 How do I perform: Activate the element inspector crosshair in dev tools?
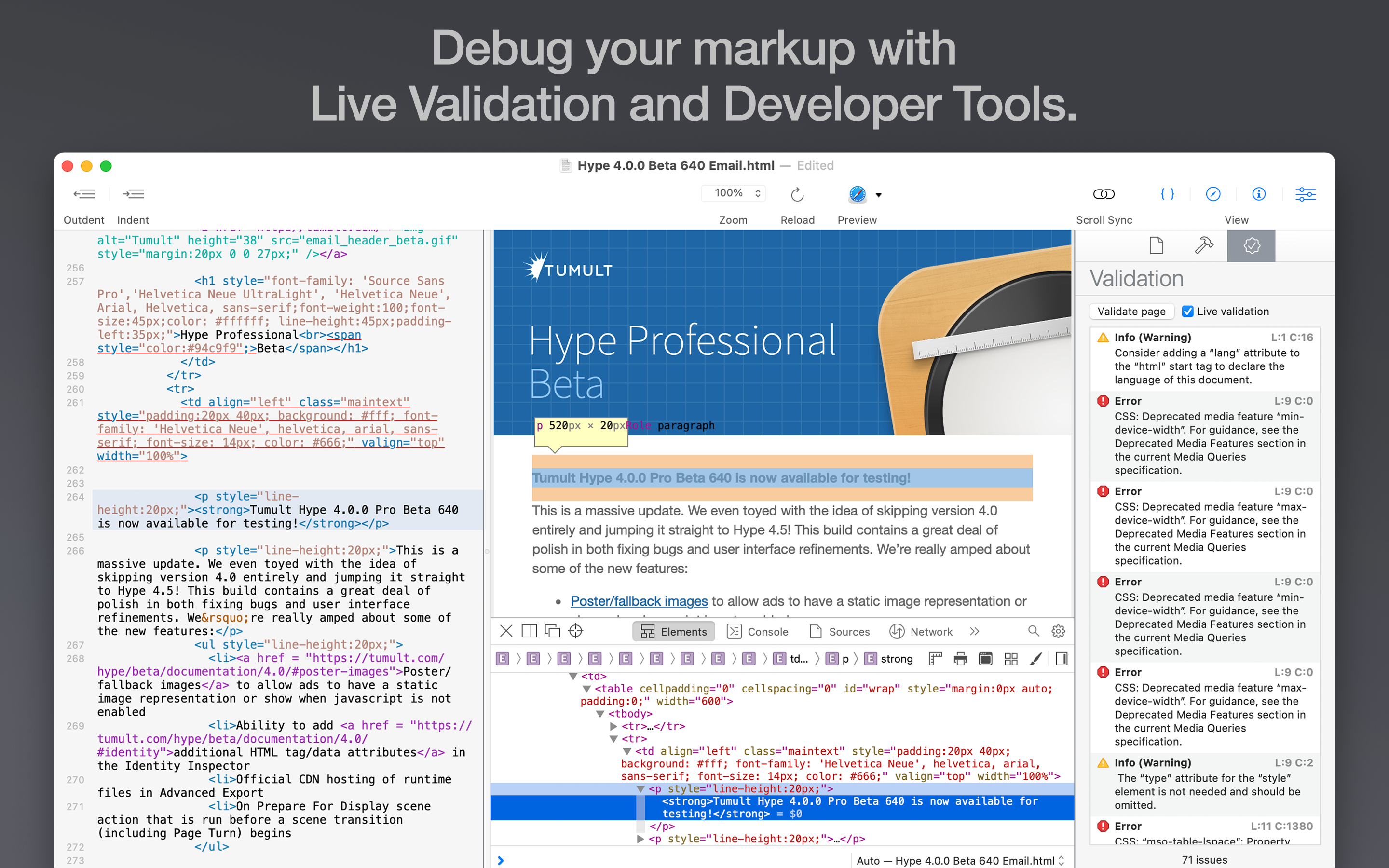click(x=575, y=631)
